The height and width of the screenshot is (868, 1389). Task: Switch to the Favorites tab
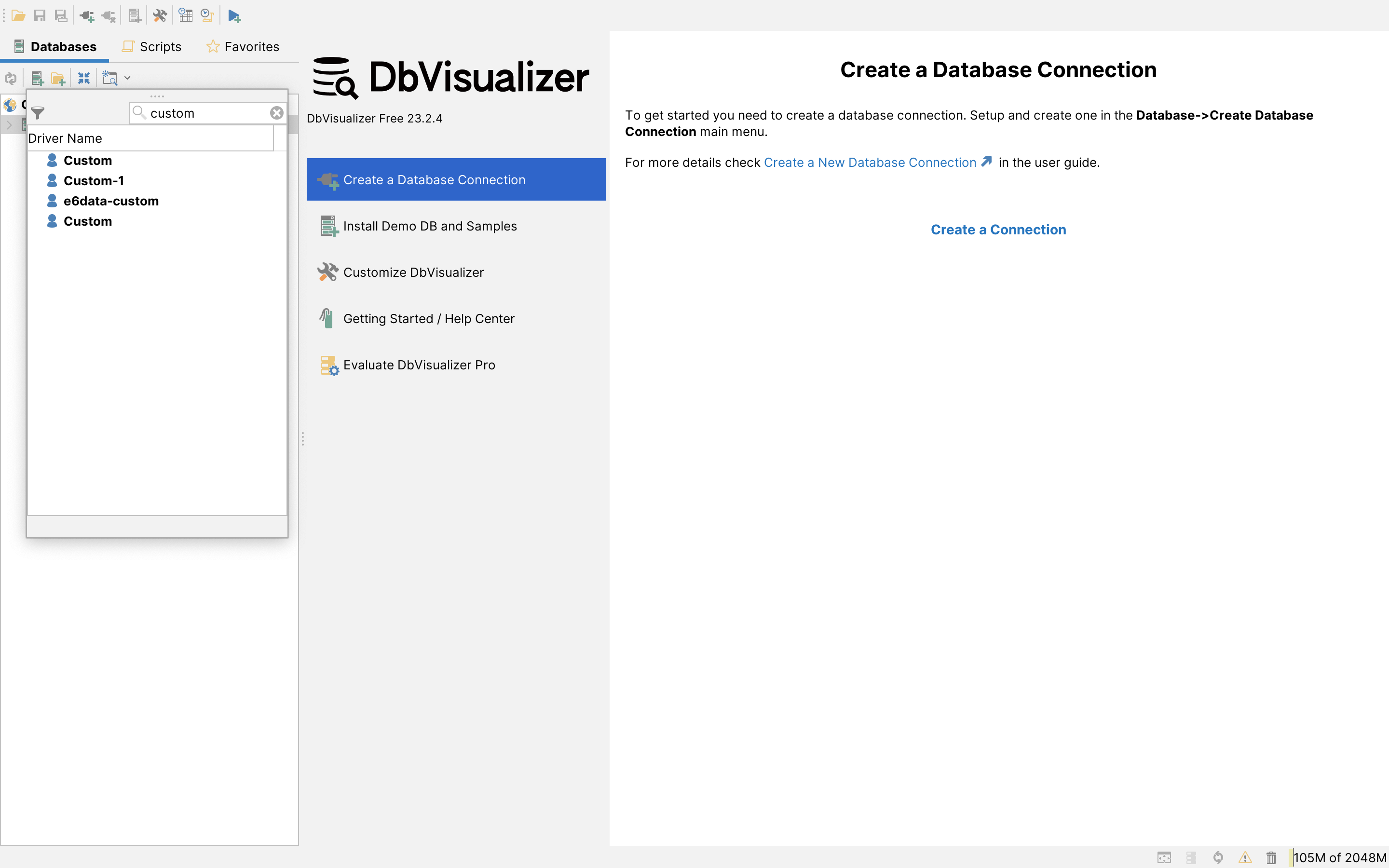pyautogui.click(x=243, y=46)
